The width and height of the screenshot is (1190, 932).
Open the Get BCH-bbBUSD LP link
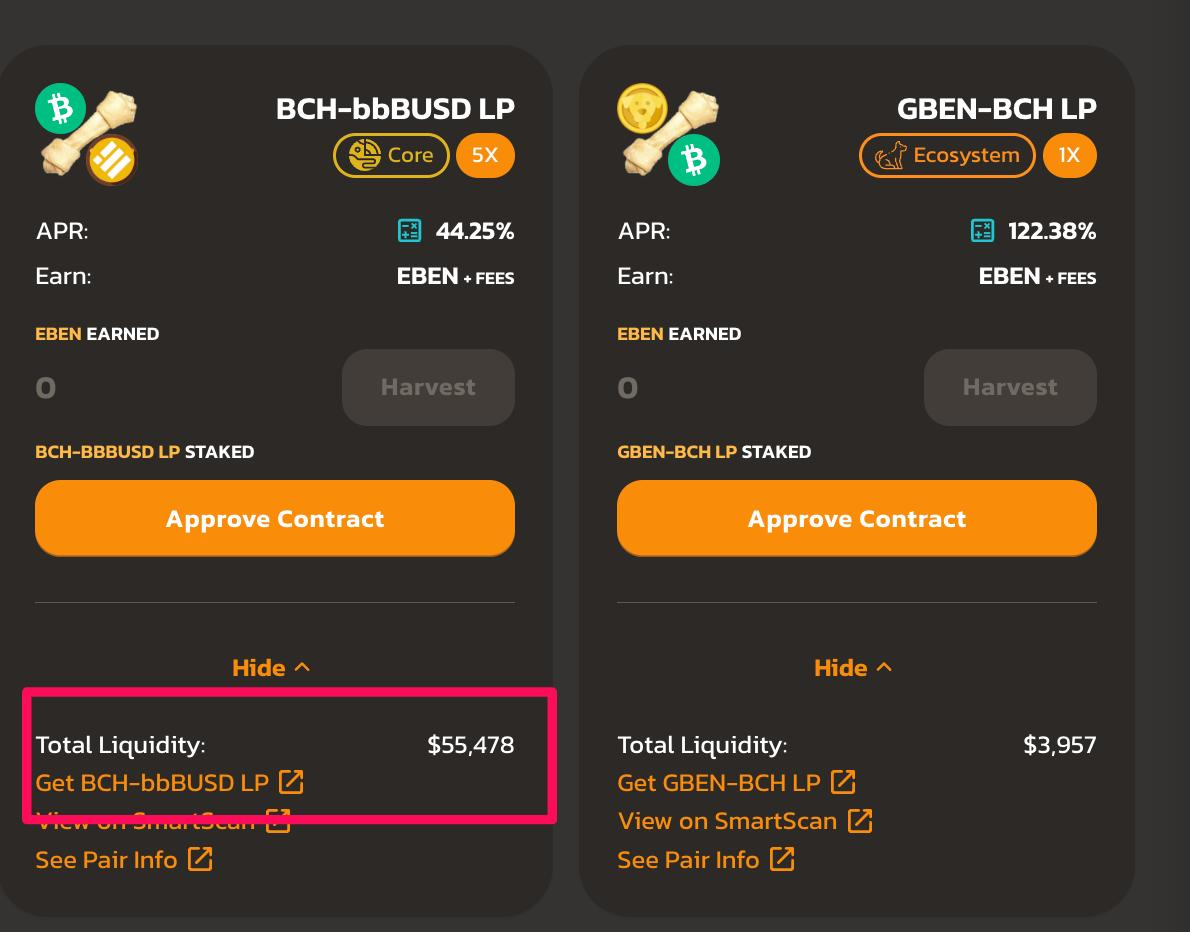pos(152,782)
